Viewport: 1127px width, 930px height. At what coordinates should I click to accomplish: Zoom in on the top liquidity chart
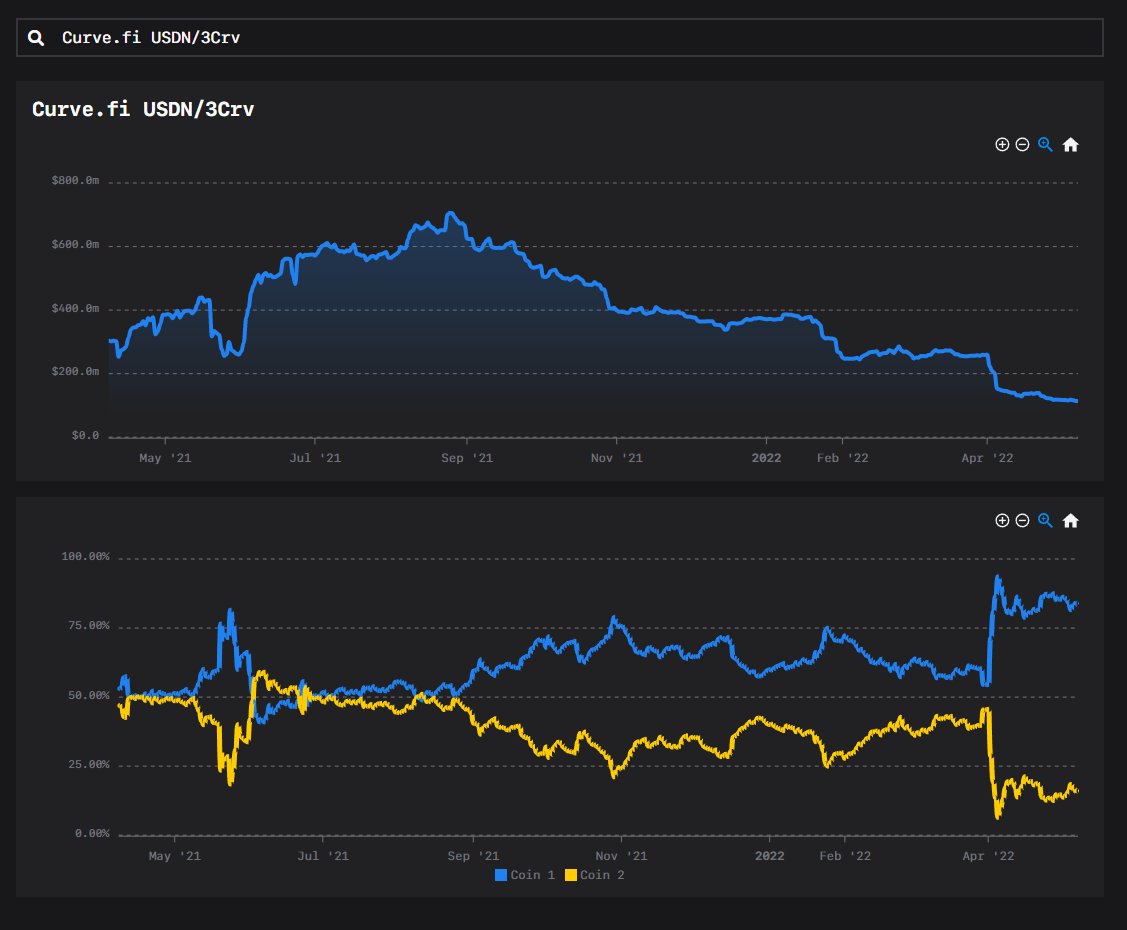[1002, 144]
